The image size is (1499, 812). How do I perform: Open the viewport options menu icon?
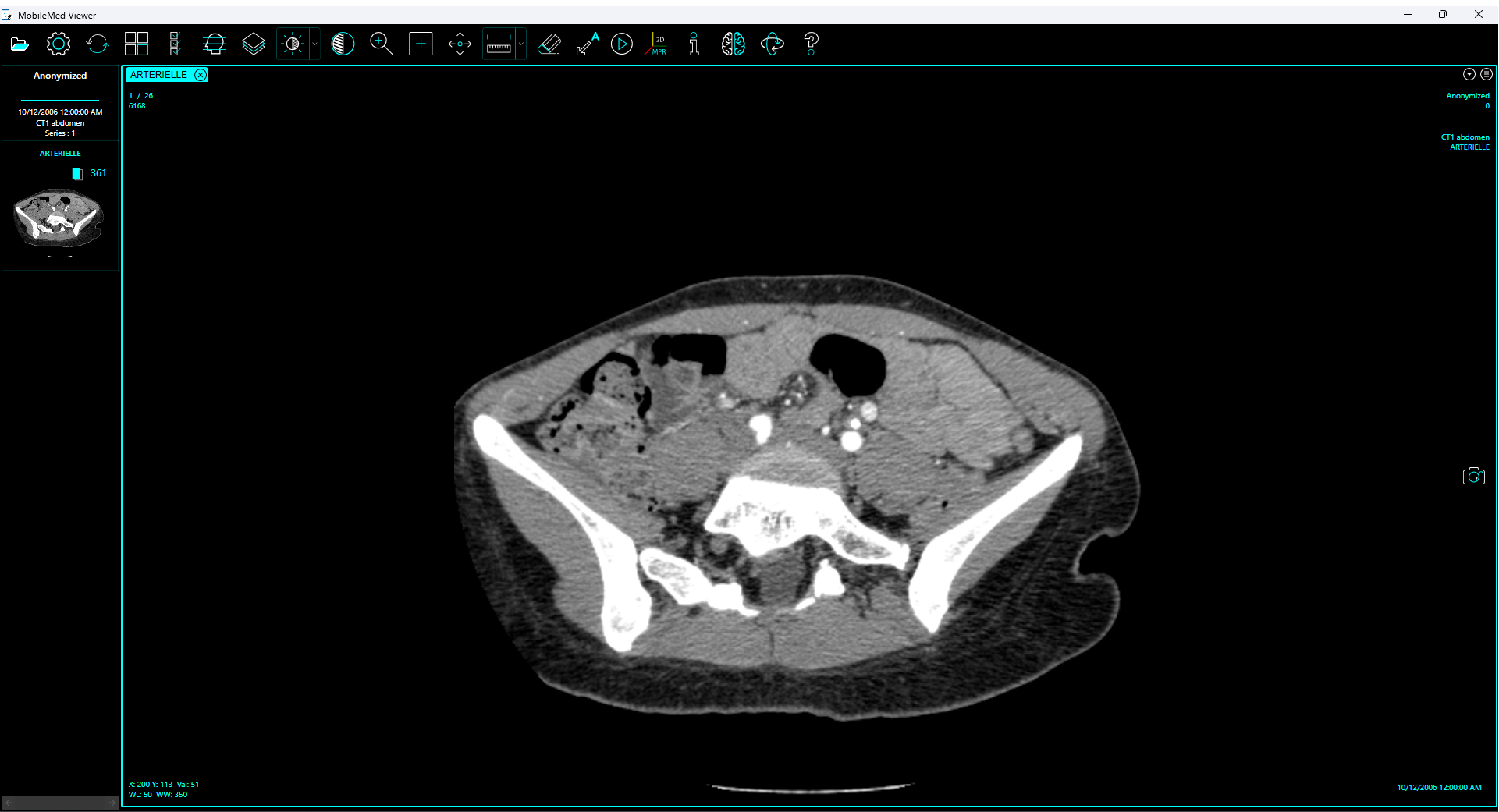click(1487, 74)
